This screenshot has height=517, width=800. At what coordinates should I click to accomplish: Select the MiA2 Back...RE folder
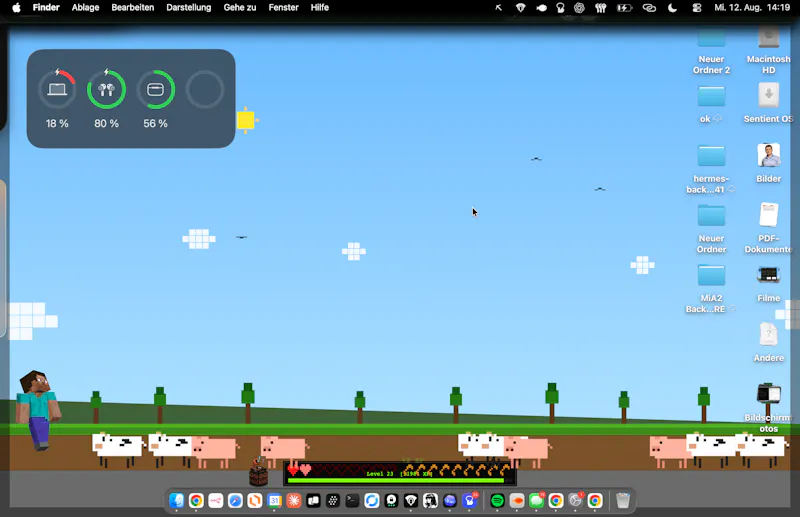coord(711,275)
